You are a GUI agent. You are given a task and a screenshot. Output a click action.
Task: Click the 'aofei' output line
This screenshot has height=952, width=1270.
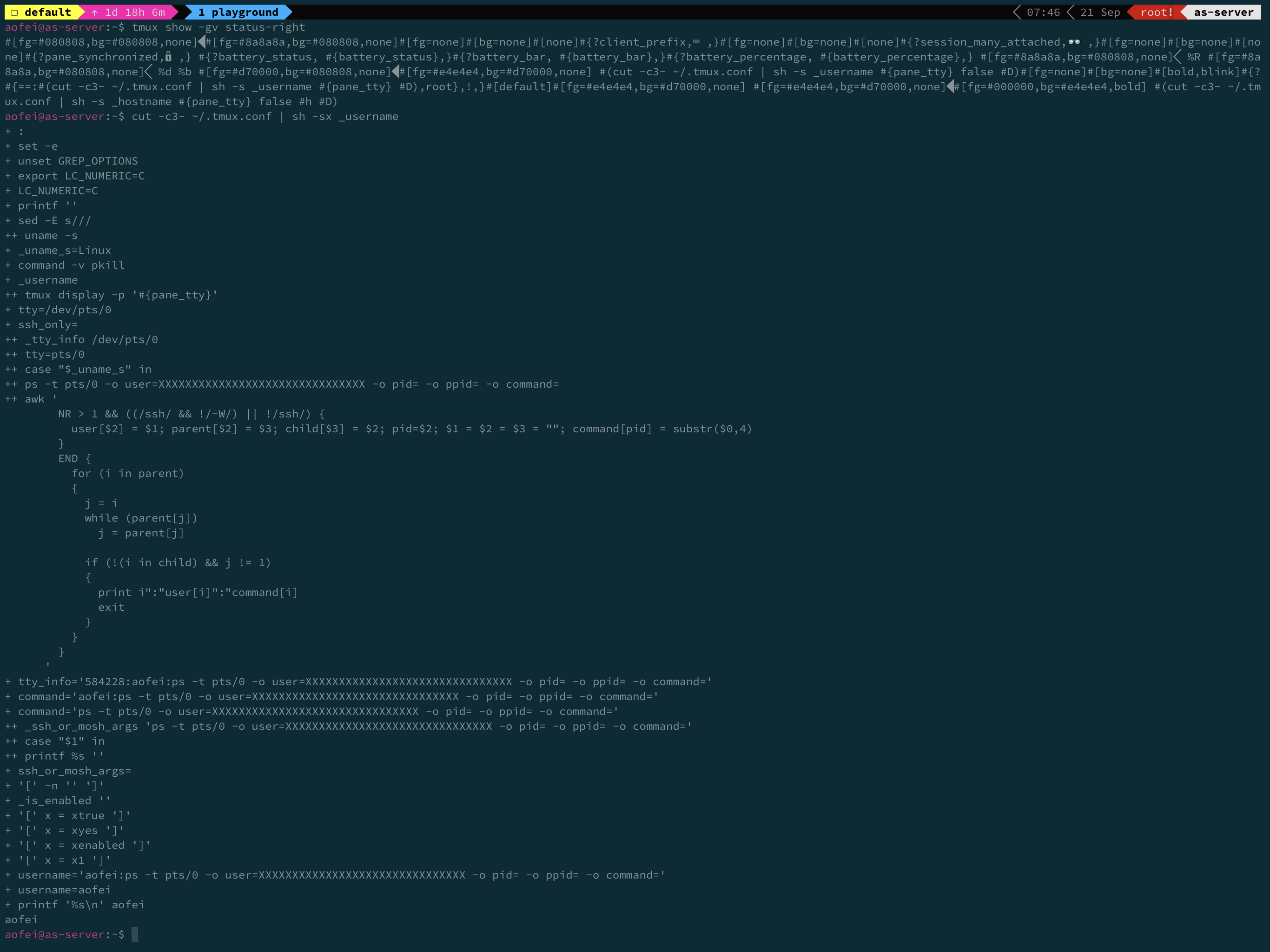pyautogui.click(x=21, y=920)
